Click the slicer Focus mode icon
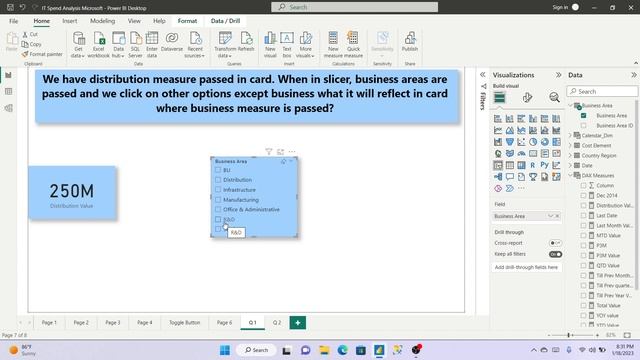The width and height of the screenshot is (640, 360). pyautogui.click(x=280, y=152)
